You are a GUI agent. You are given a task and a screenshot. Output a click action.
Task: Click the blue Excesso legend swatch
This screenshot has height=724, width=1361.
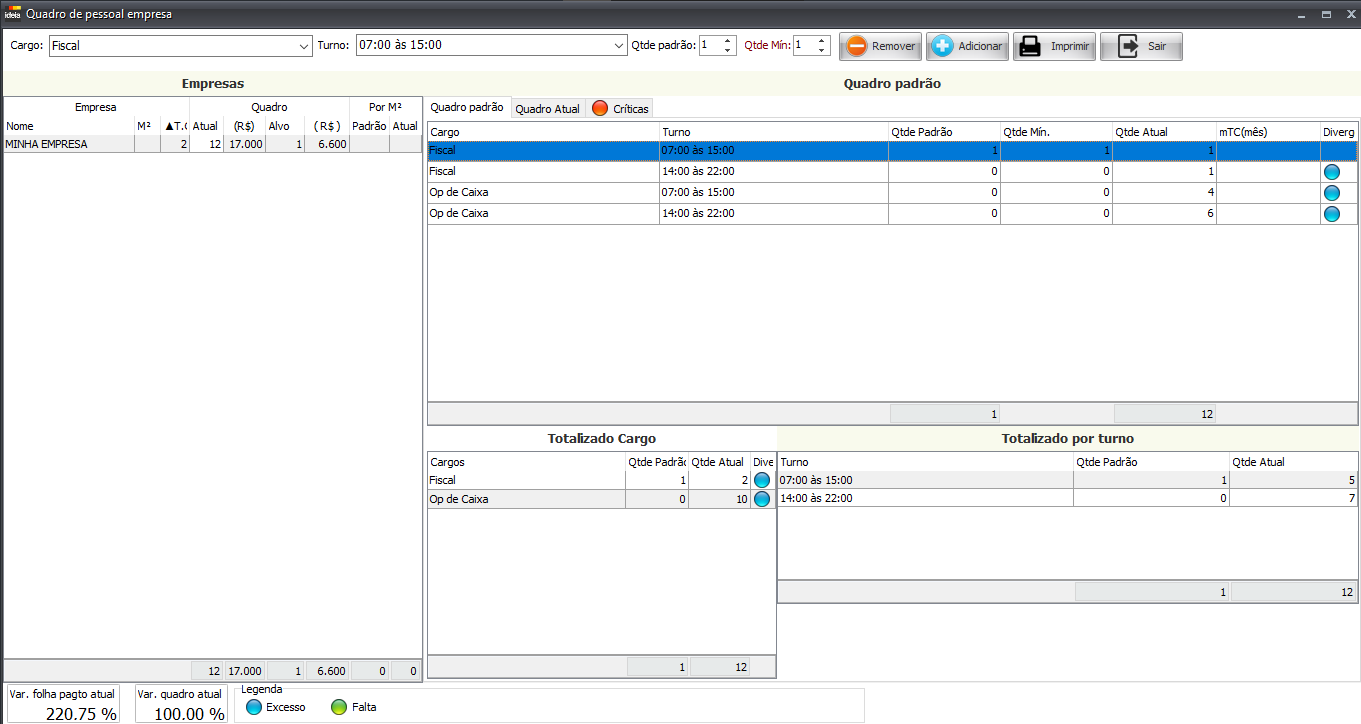tap(254, 707)
